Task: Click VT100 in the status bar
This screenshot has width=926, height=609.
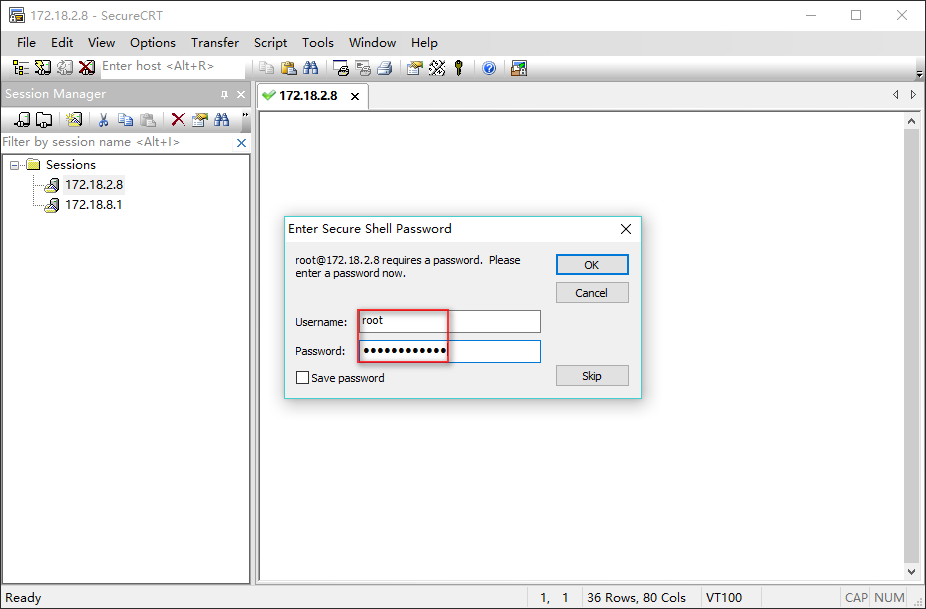Action: point(724,598)
